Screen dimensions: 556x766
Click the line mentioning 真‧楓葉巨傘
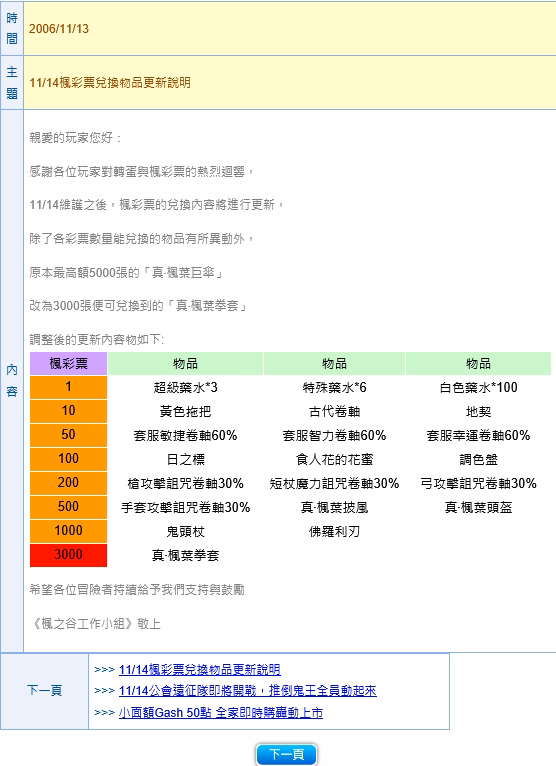126,272
